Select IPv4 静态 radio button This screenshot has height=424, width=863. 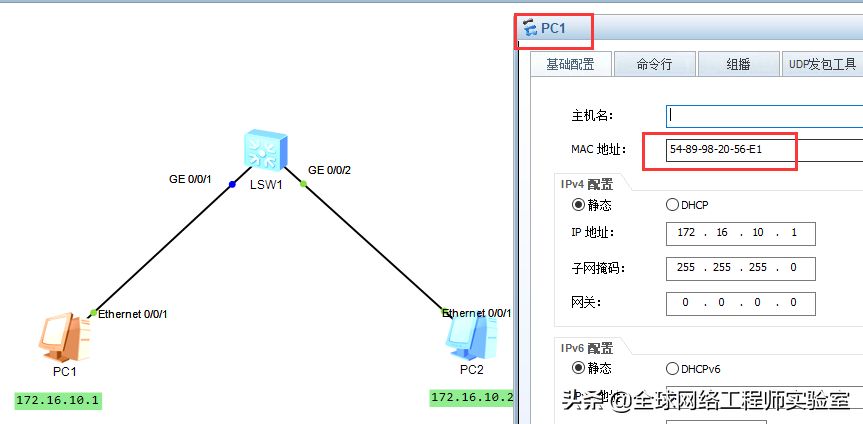click(x=578, y=205)
